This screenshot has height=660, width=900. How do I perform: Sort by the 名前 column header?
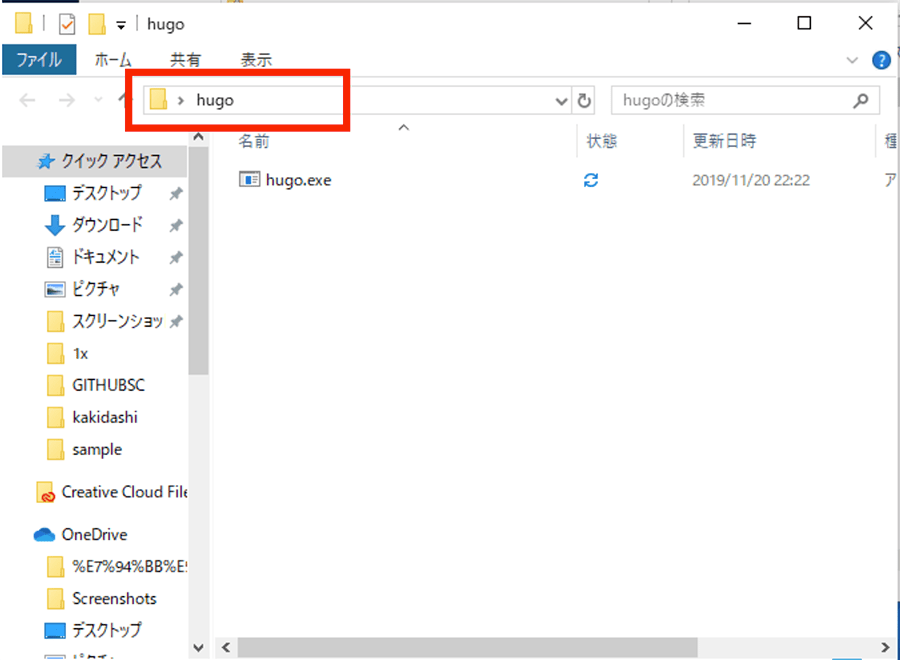[254, 141]
